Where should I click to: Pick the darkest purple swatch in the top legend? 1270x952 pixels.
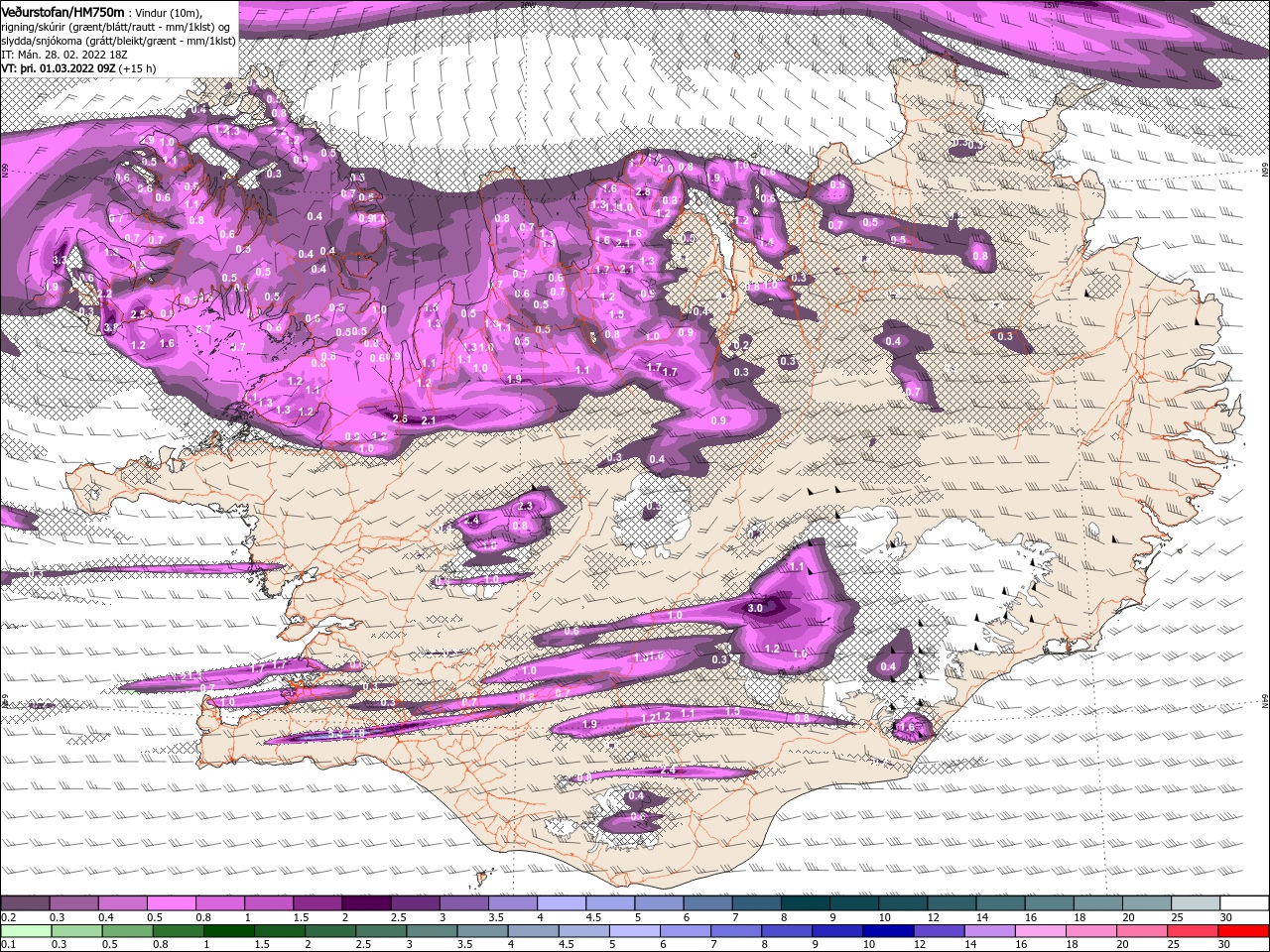tap(366, 902)
